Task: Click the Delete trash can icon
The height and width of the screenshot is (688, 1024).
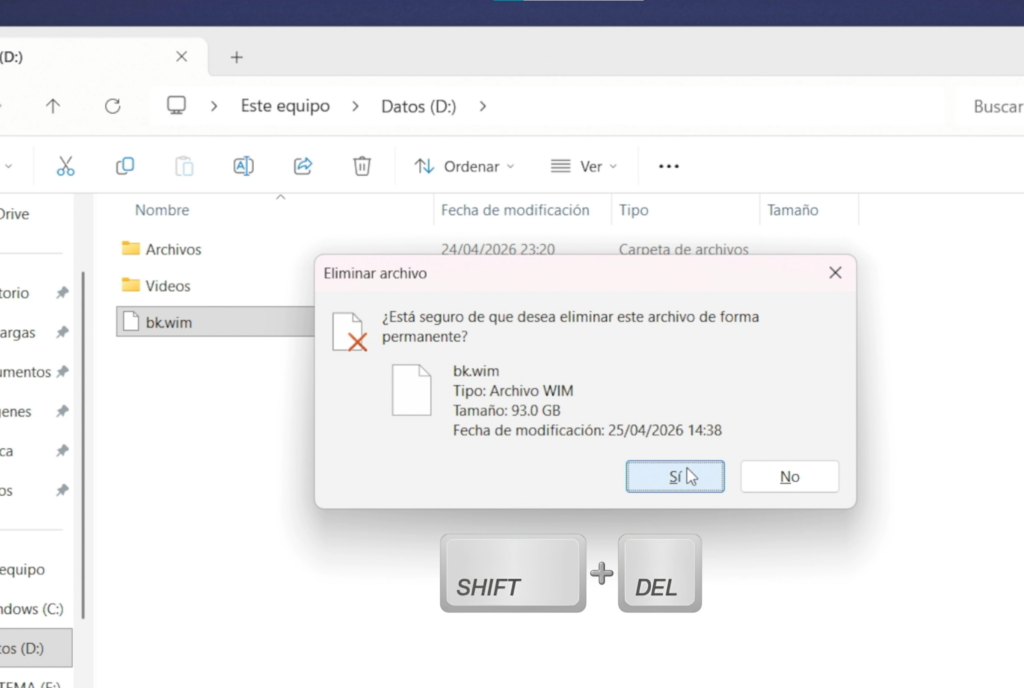Action: [362, 166]
